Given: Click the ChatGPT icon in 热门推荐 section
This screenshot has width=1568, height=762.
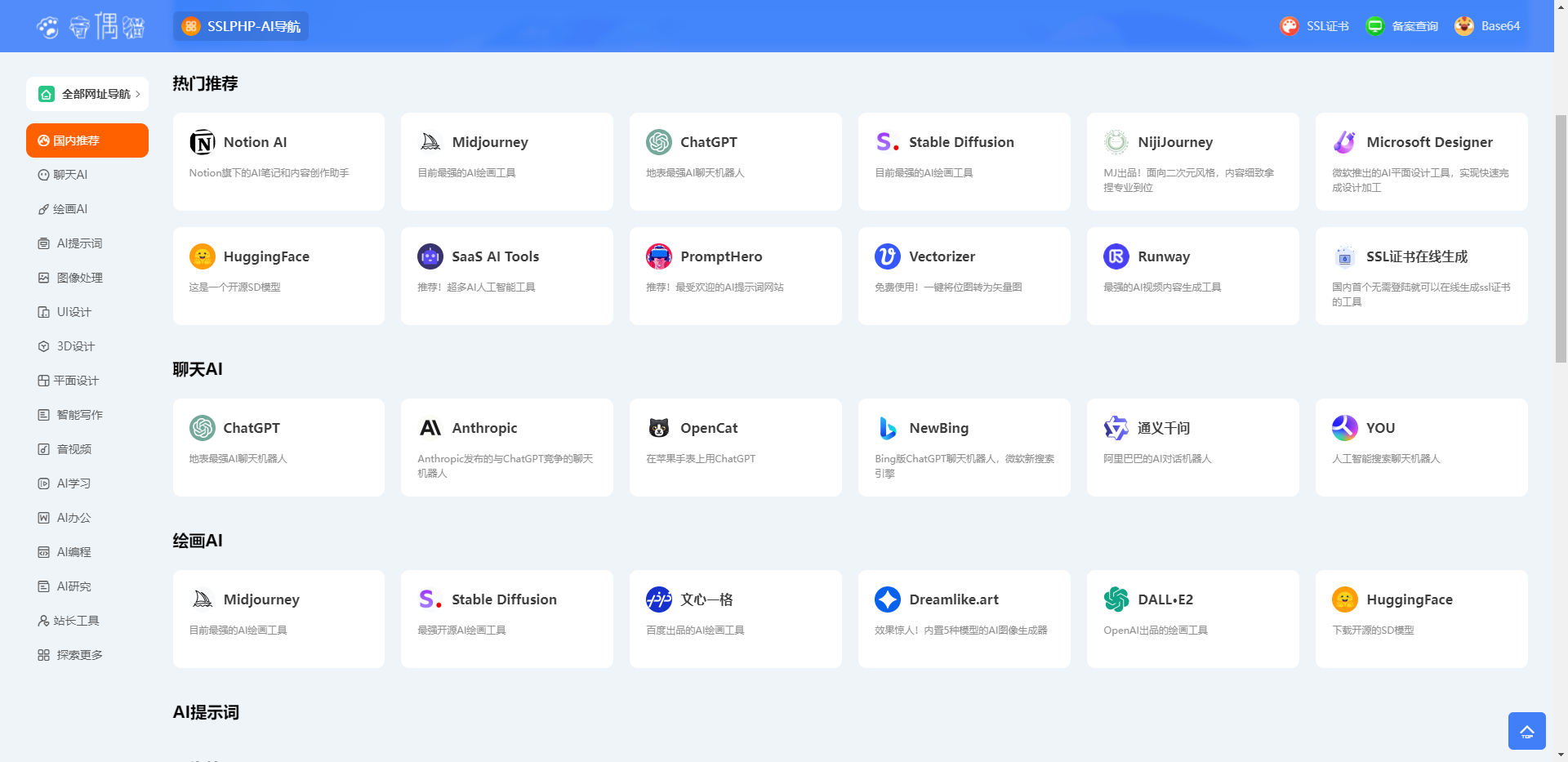Looking at the screenshot, I should tap(659, 142).
